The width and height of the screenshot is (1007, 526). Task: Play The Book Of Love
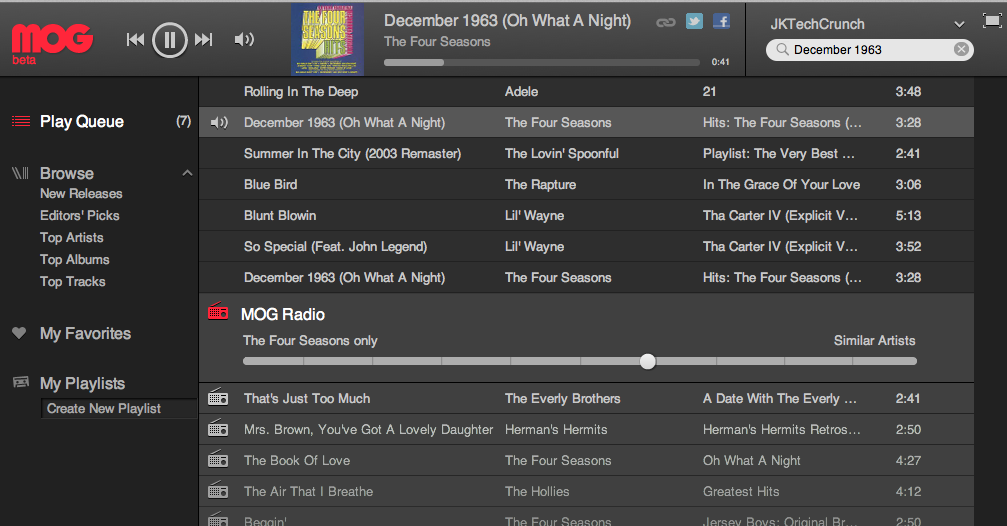[x=297, y=460]
